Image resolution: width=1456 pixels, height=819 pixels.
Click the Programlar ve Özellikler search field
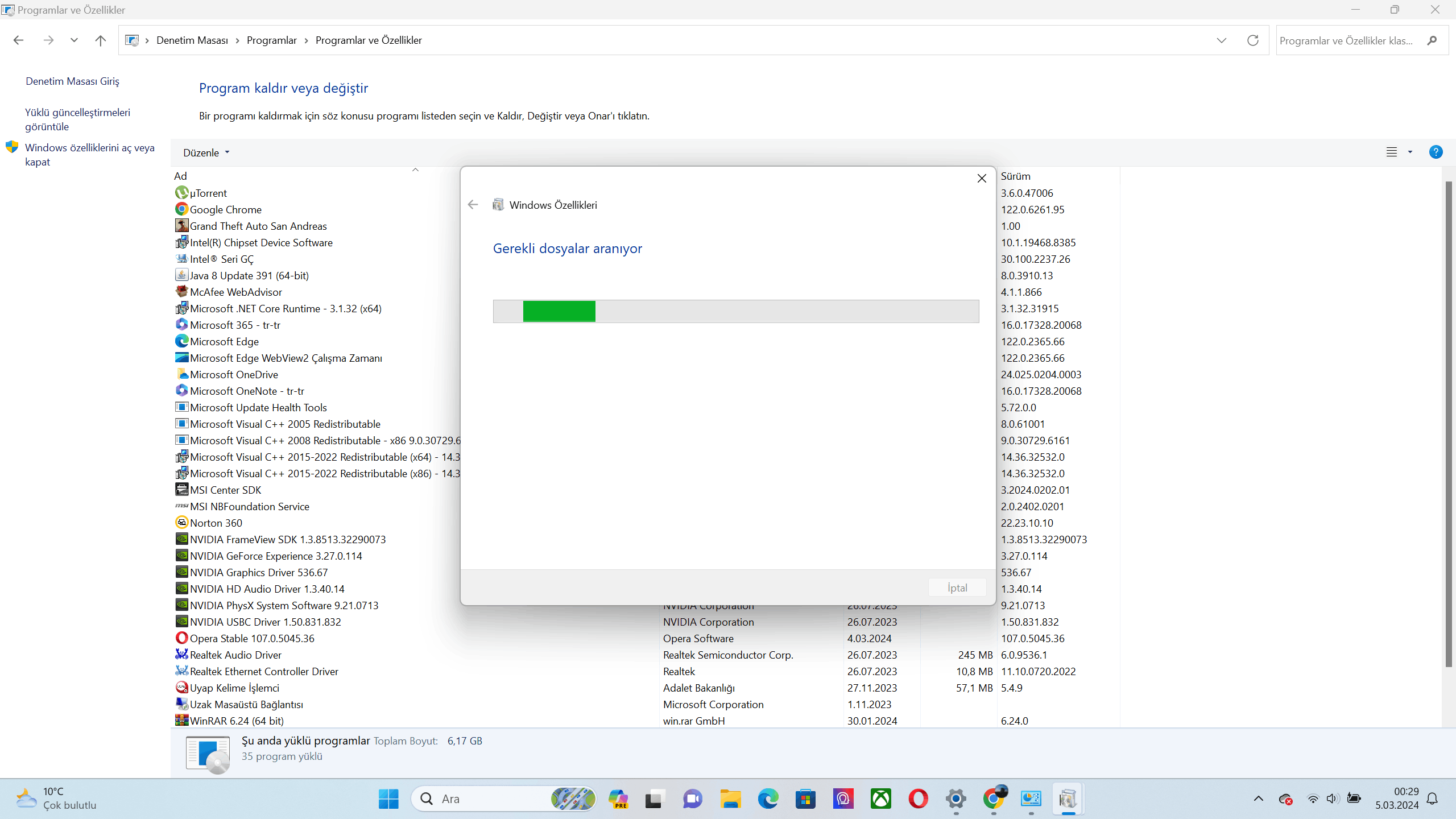click(x=1348, y=40)
